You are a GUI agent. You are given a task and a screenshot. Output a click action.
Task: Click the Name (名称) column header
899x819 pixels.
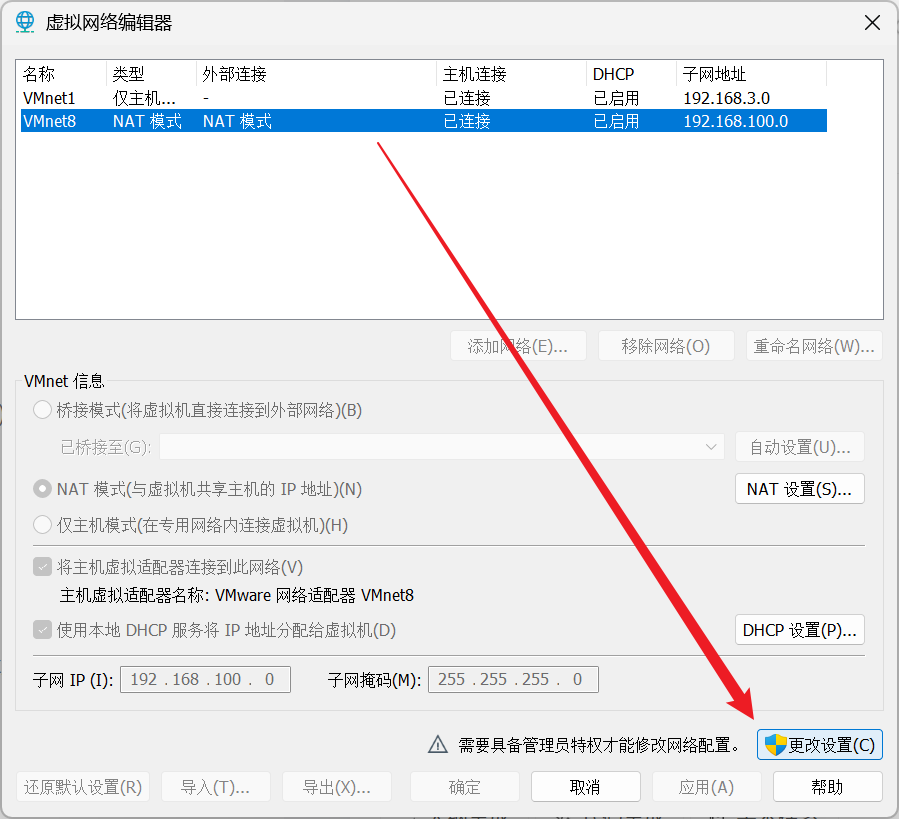[x=62, y=74]
